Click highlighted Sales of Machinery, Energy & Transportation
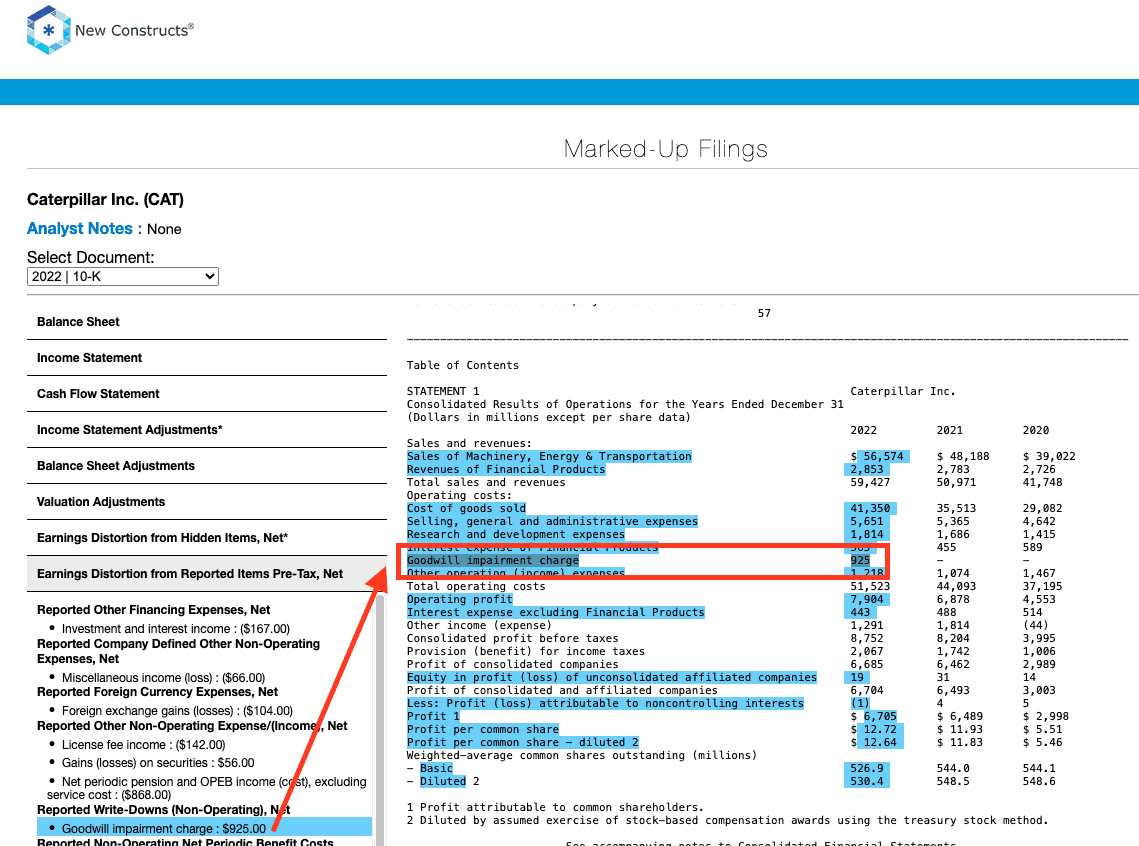The height and width of the screenshot is (846, 1139). [549, 457]
